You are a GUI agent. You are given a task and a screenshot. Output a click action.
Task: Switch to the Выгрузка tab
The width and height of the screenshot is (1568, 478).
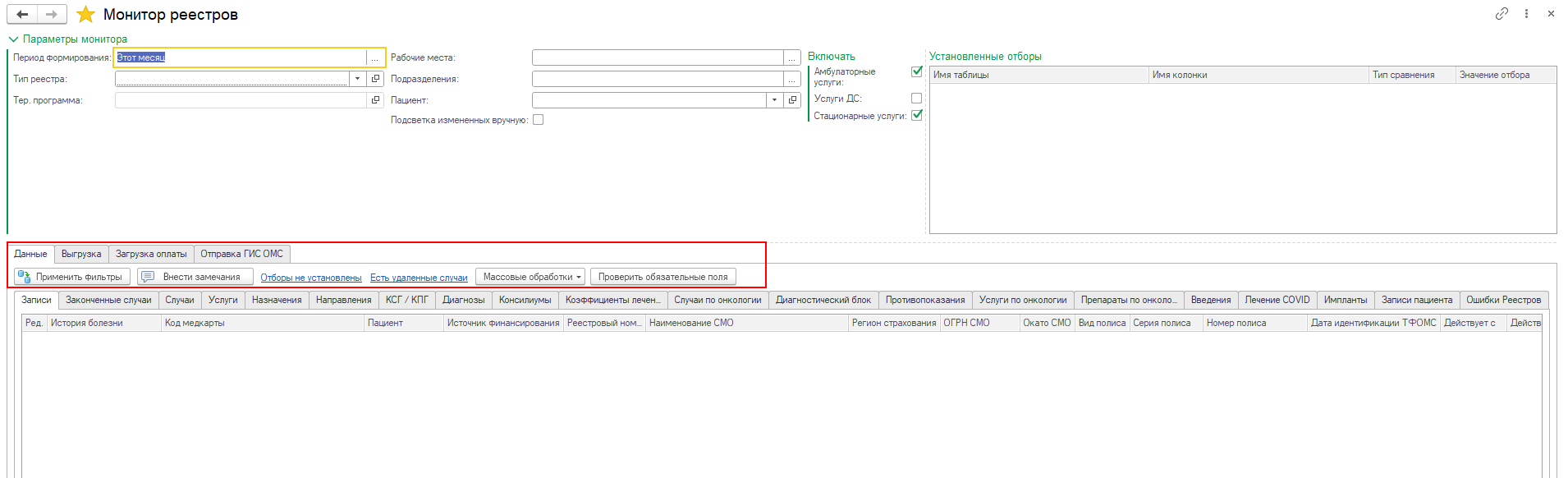tap(81, 254)
